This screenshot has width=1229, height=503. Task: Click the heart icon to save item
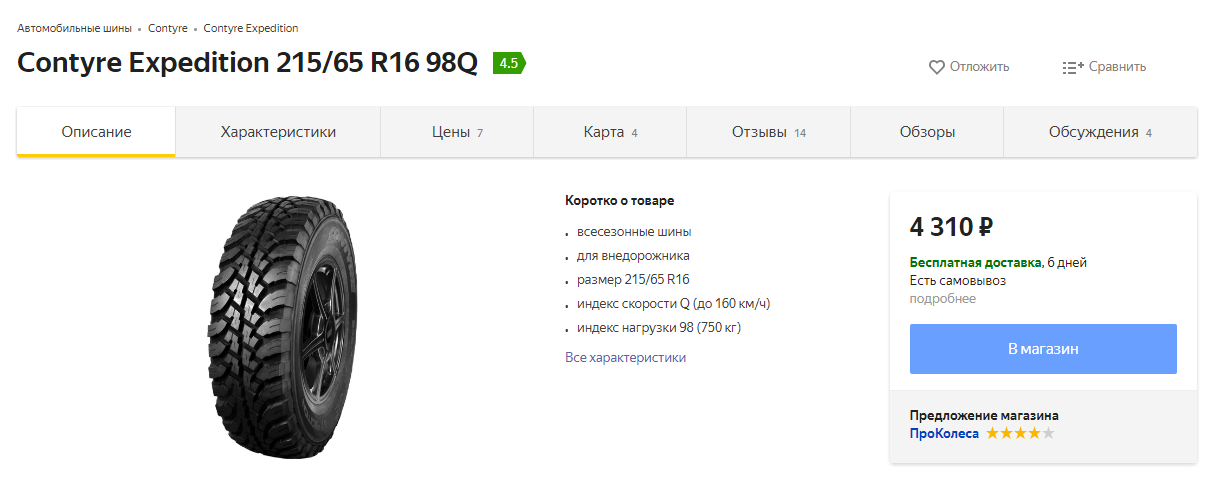[x=937, y=67]
